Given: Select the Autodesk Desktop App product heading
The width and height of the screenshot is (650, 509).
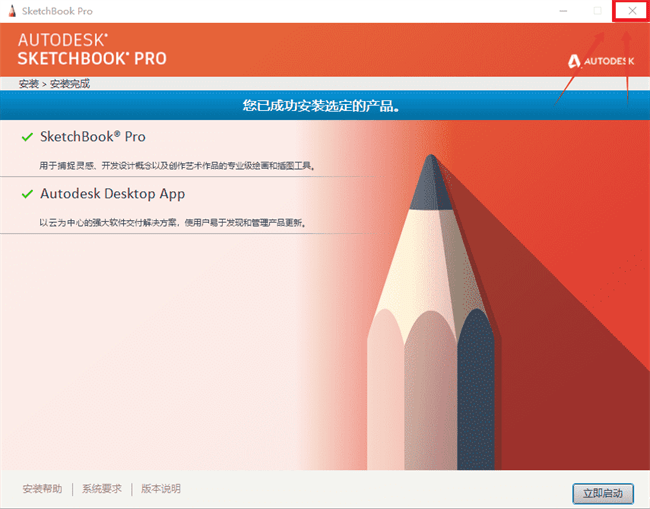Looking at the screenshot, I should 112,194.
